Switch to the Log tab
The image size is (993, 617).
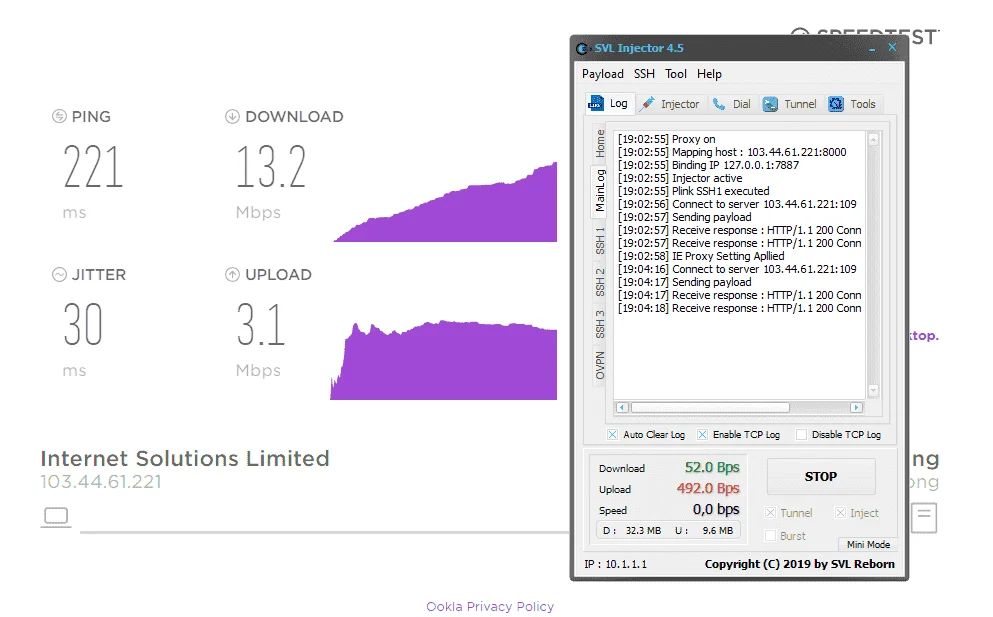click(610, 103)
